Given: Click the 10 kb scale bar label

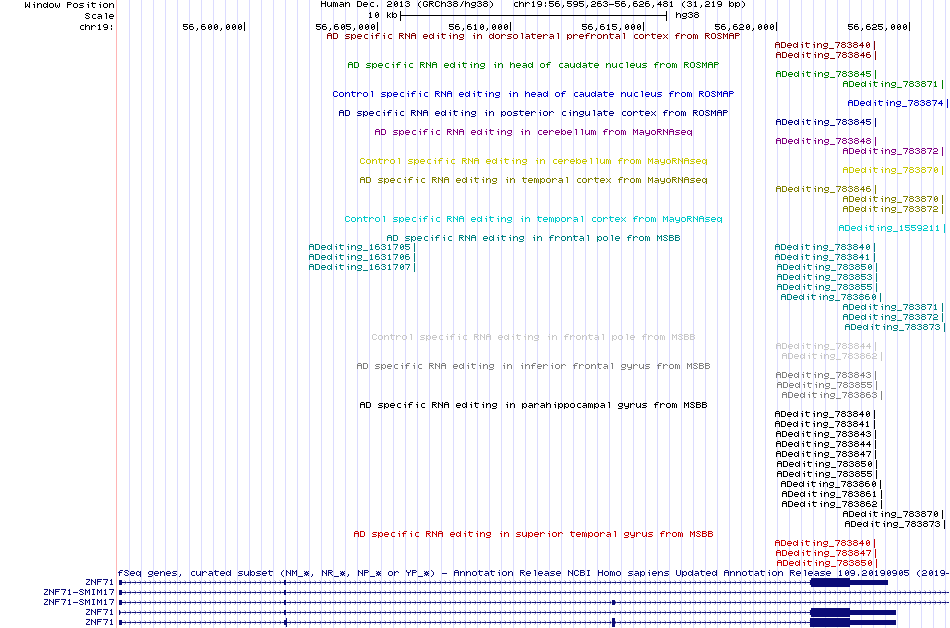Looking at the screenshot, I should [x=383, y=16].
